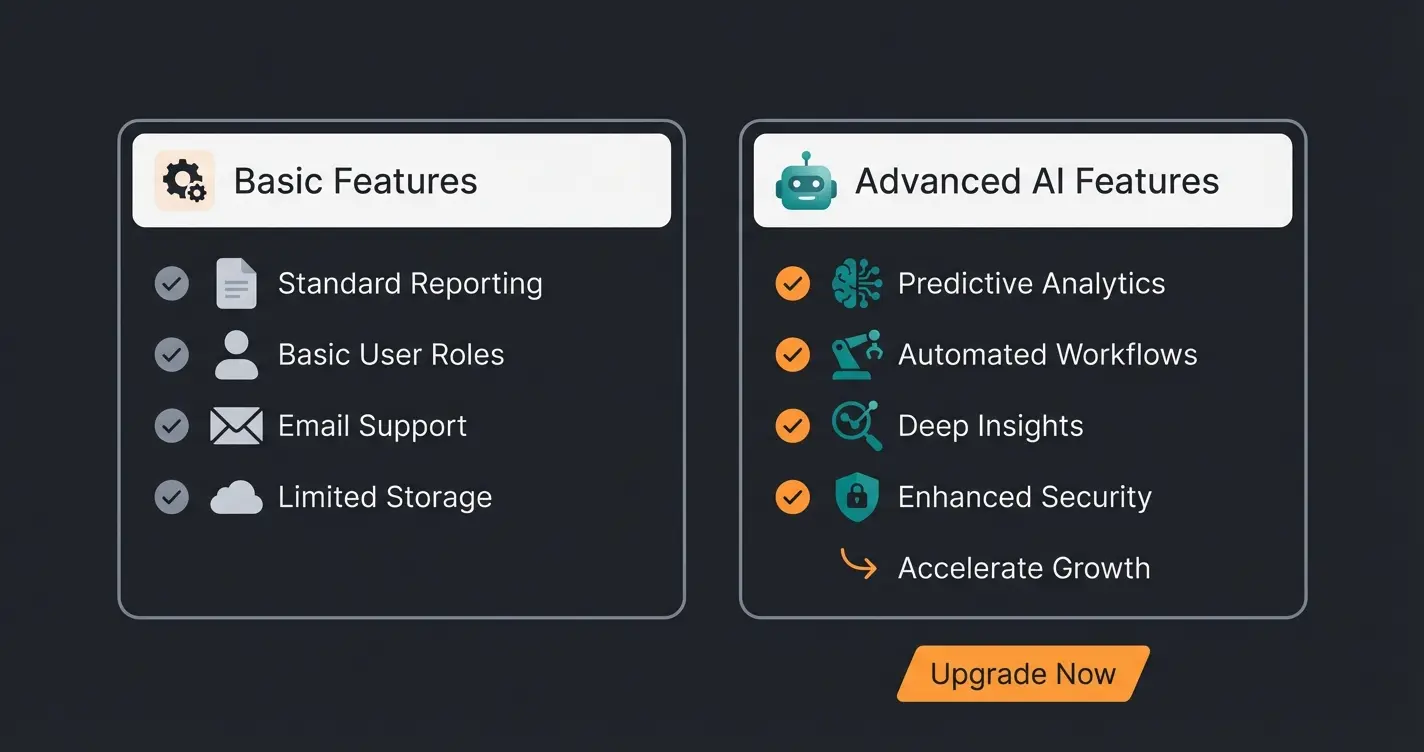The height and width of the screenshot is (752, 1424).
Task: Click the Limited Storage cloud icon
Action: point(236,497)
